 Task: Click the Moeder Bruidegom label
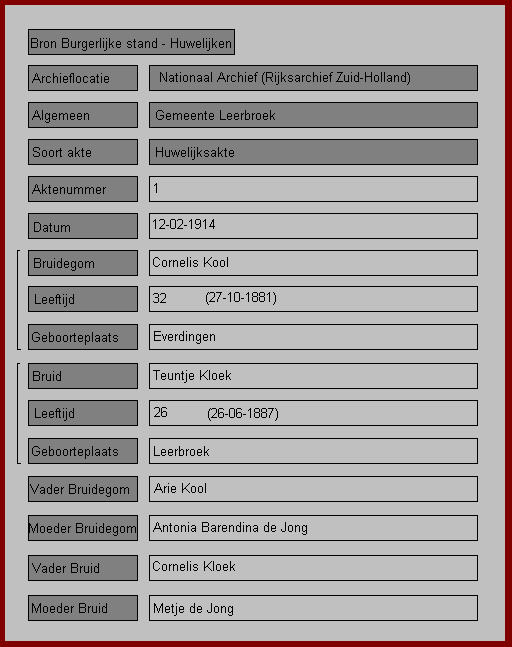point(83,528)
